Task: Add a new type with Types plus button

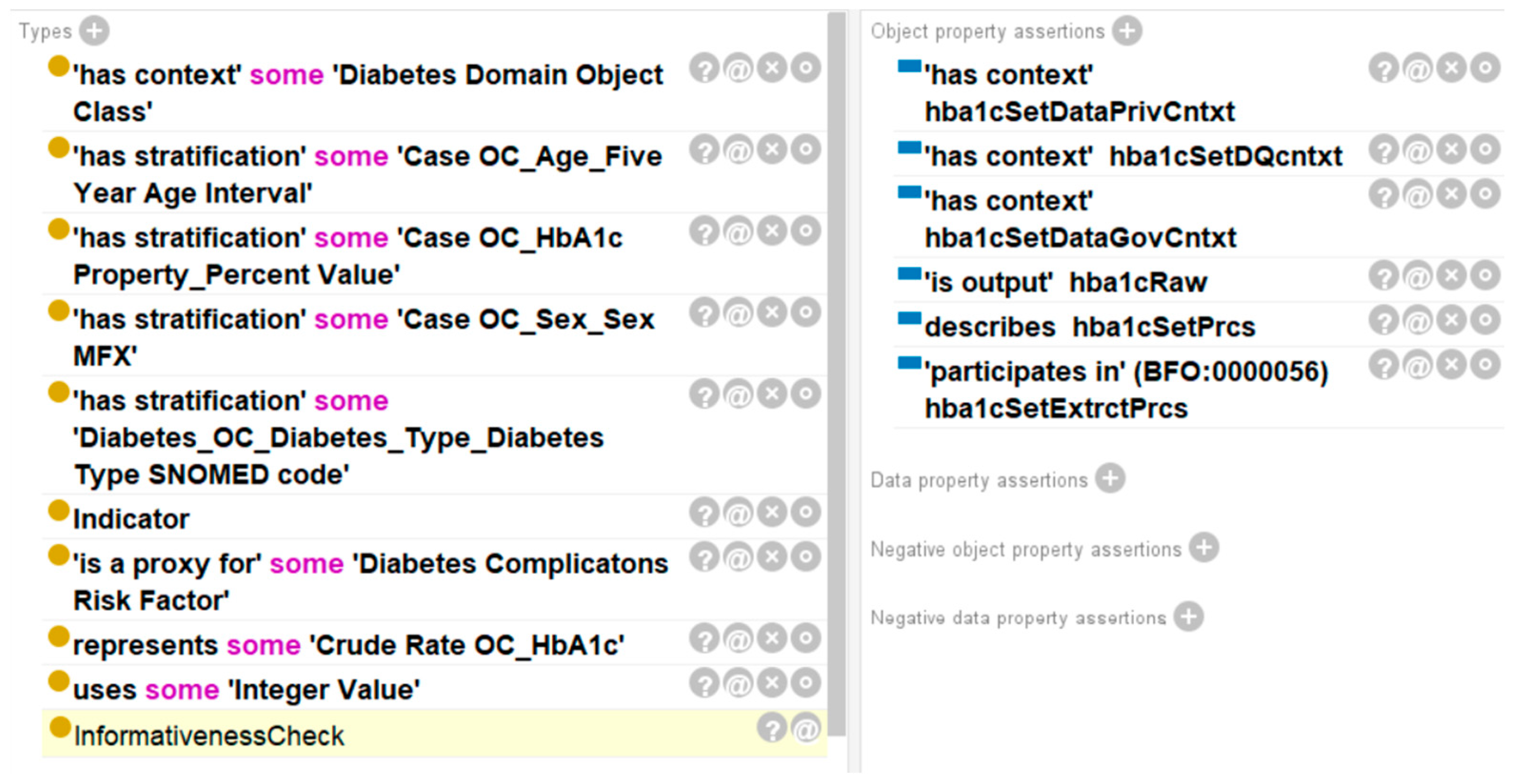Action: (x=95, y=31)
